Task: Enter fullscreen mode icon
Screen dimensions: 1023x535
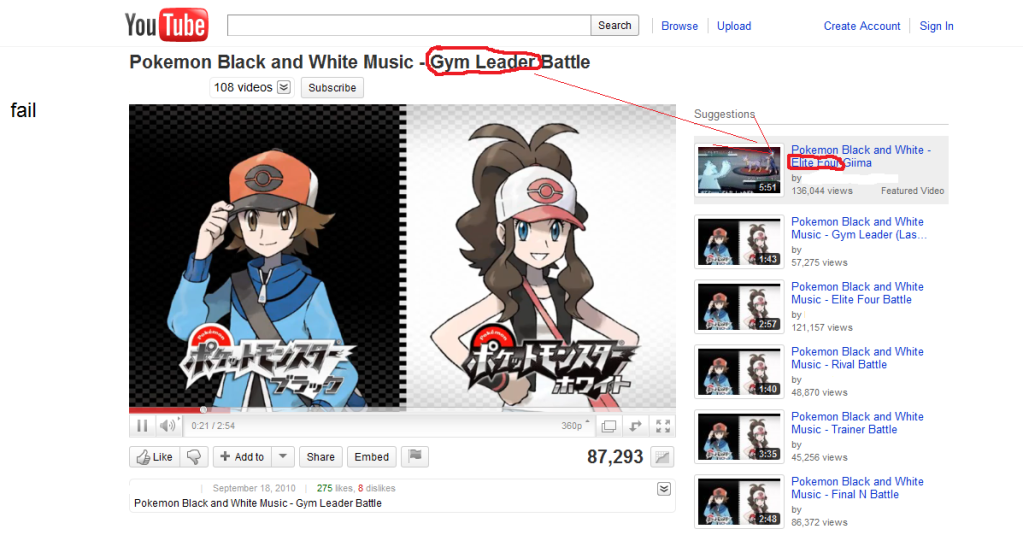Action: [x=663, y=426]
